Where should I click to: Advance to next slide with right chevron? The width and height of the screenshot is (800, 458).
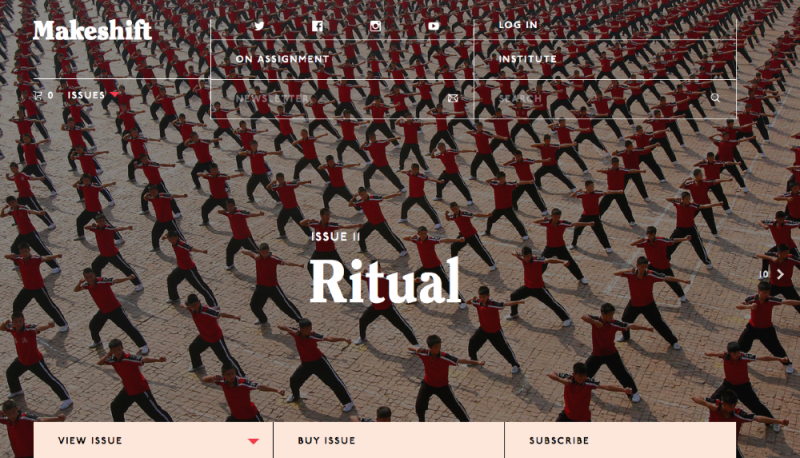780,274
